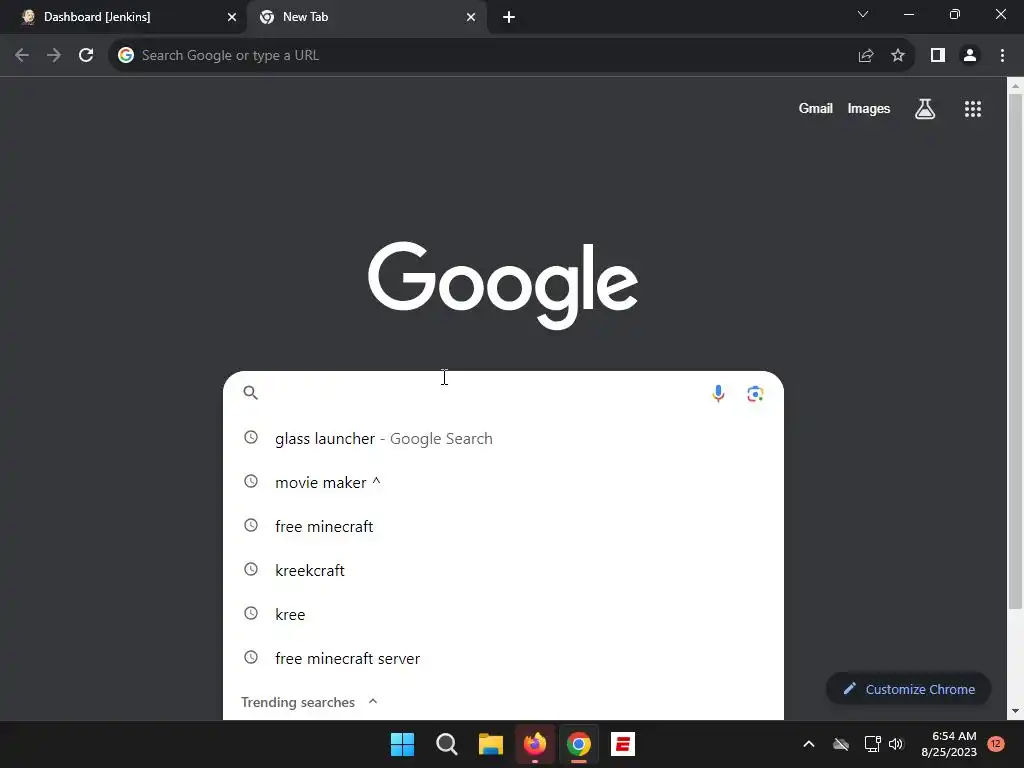Click the cloud sync tray icon
1024x768 pixels.
pos(841,744)
